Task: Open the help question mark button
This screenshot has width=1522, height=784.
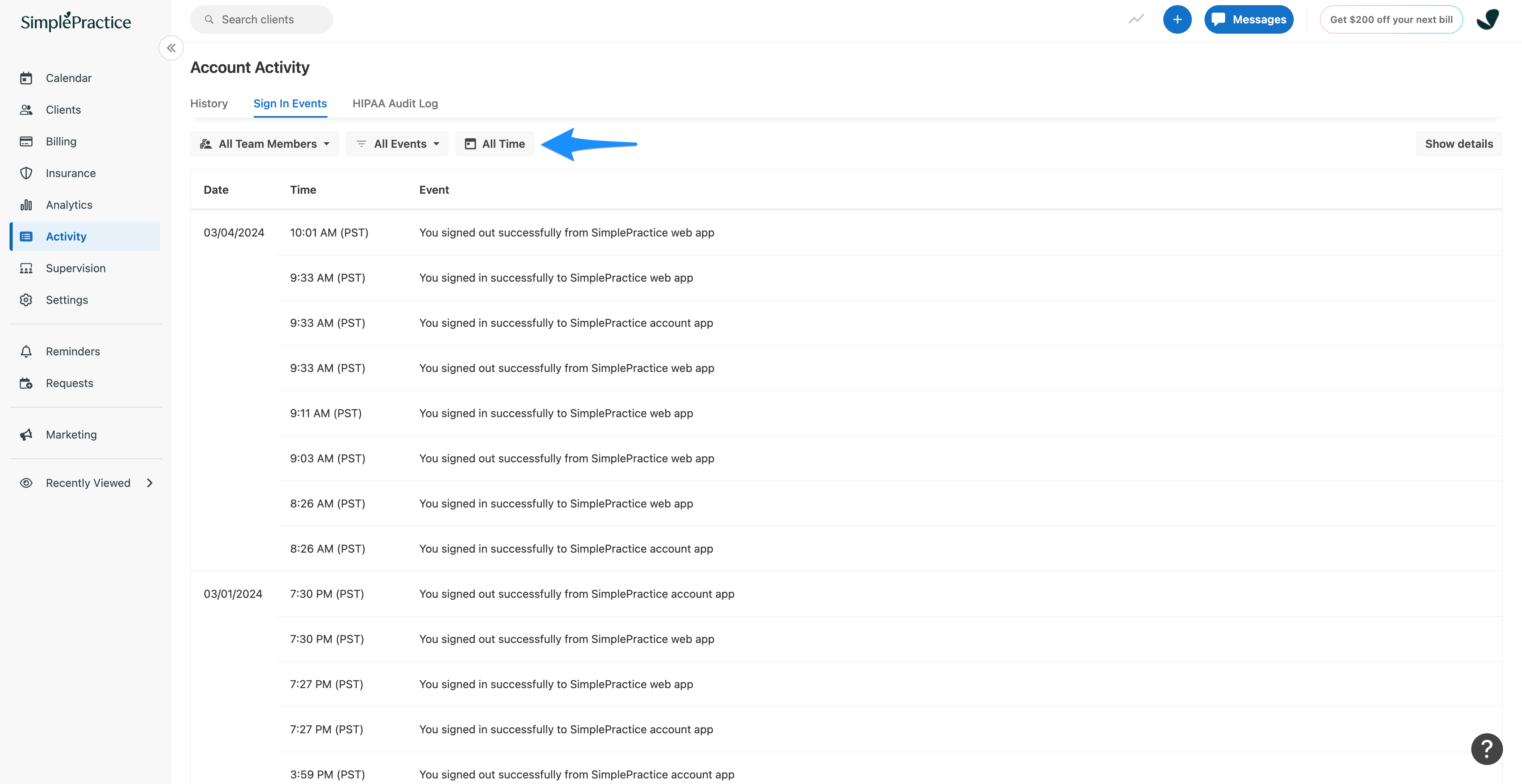Action: (x=1487, y=749)
